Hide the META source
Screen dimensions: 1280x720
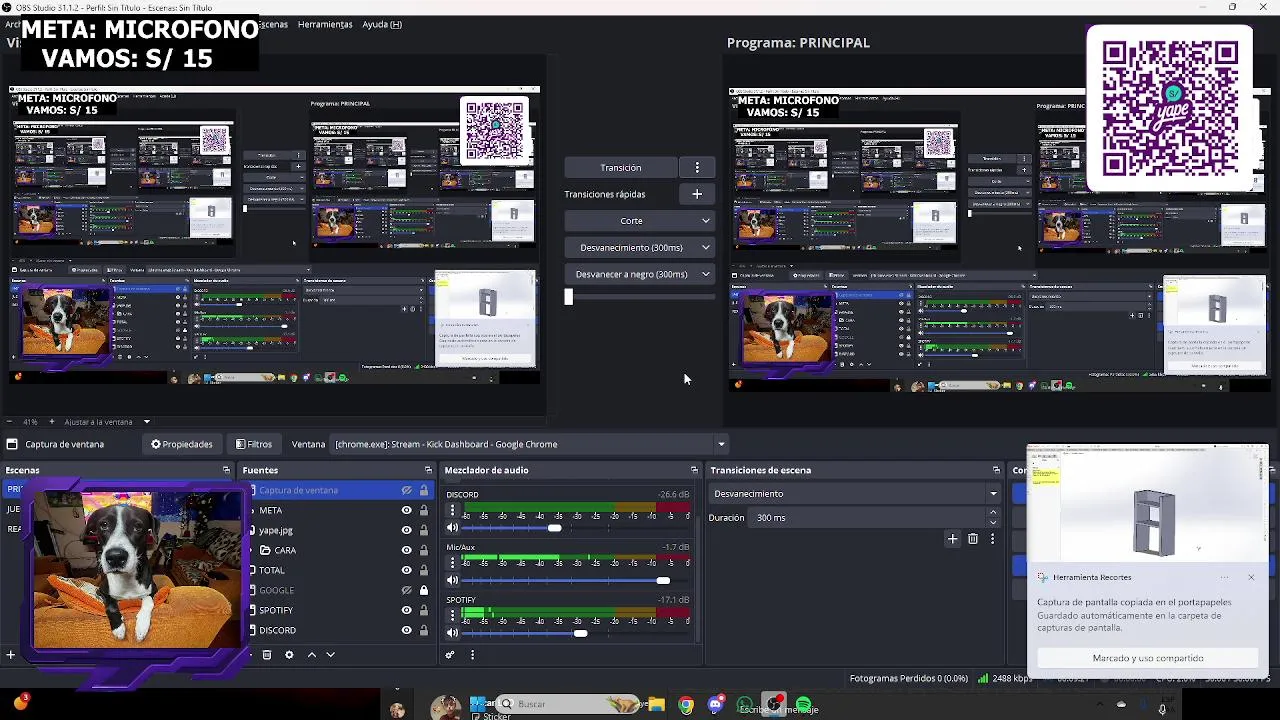pos(406,510)
